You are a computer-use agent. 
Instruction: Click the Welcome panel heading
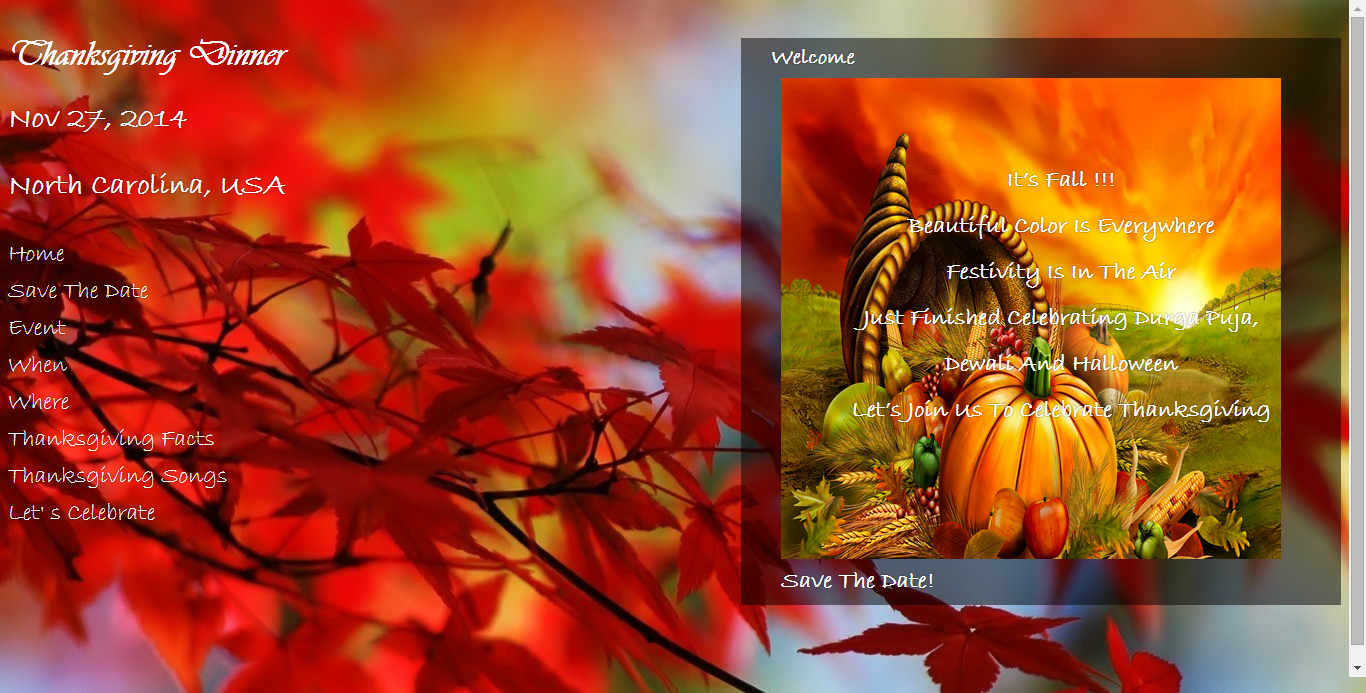[812, 57]
